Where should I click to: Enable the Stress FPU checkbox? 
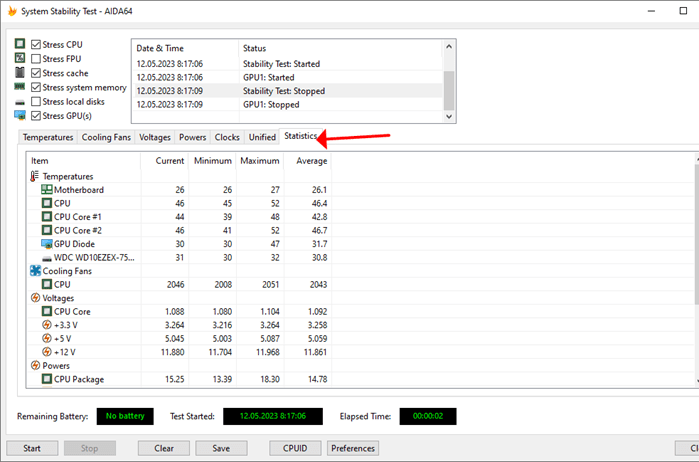point(36,58)
